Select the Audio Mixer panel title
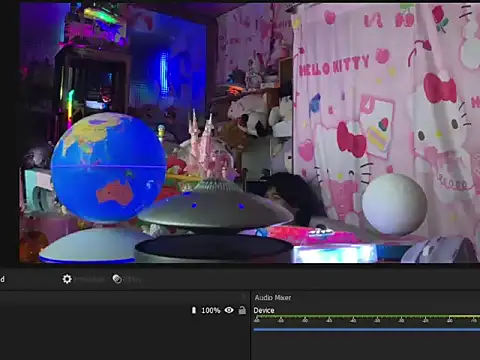 pos(273,297)
